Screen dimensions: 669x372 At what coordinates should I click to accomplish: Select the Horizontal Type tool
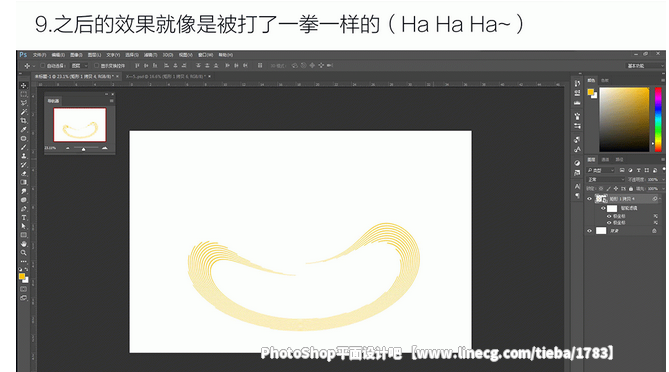[23, 218]
